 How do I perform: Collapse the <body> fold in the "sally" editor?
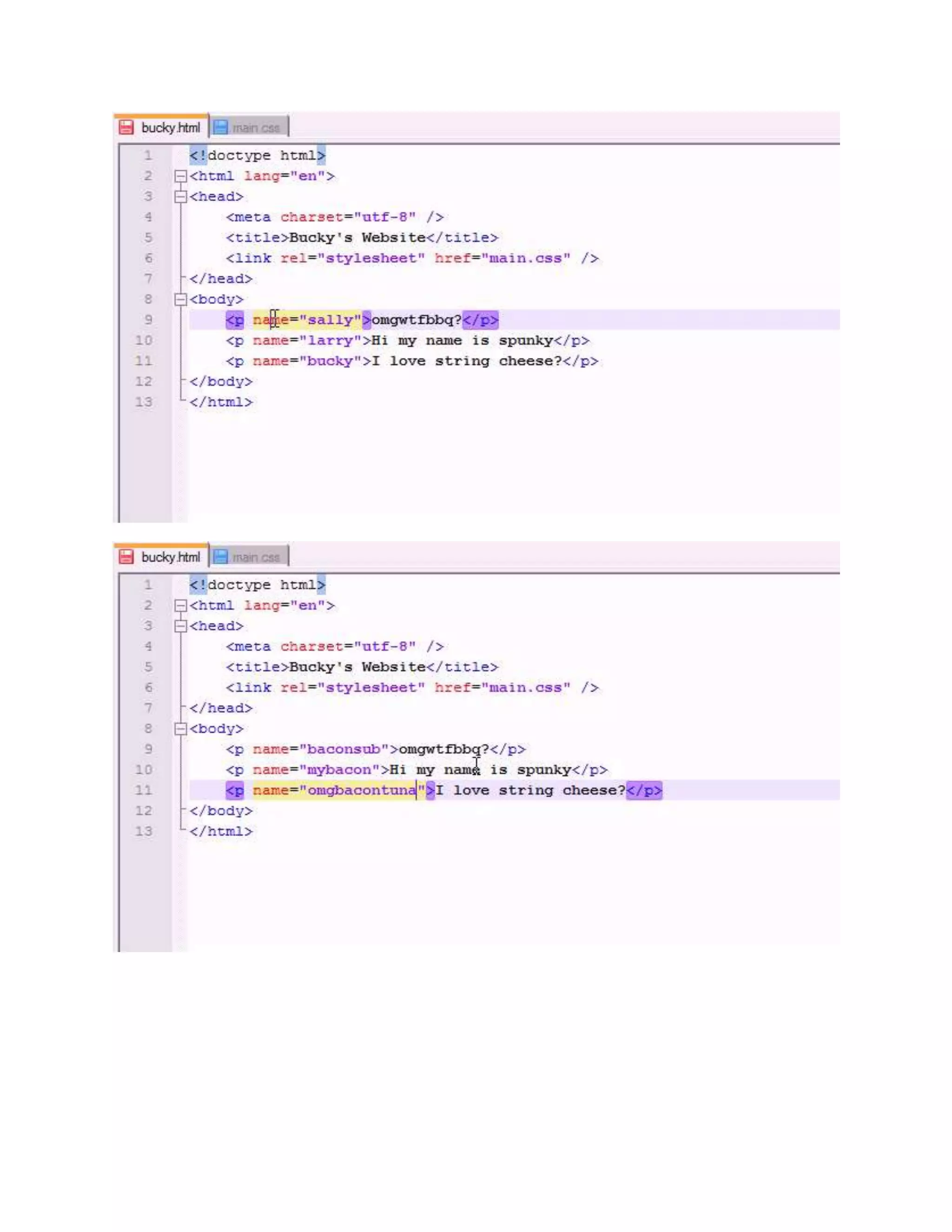(180, 299)
